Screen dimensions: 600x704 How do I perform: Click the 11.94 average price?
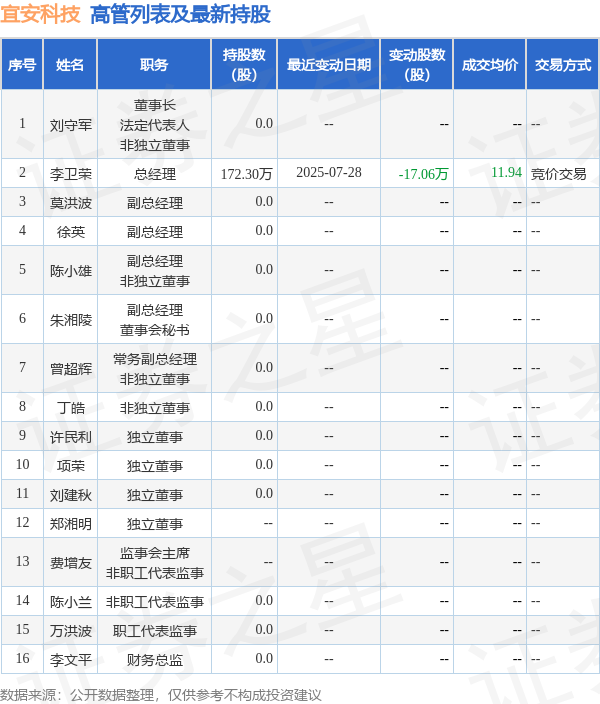pos(506,172)
